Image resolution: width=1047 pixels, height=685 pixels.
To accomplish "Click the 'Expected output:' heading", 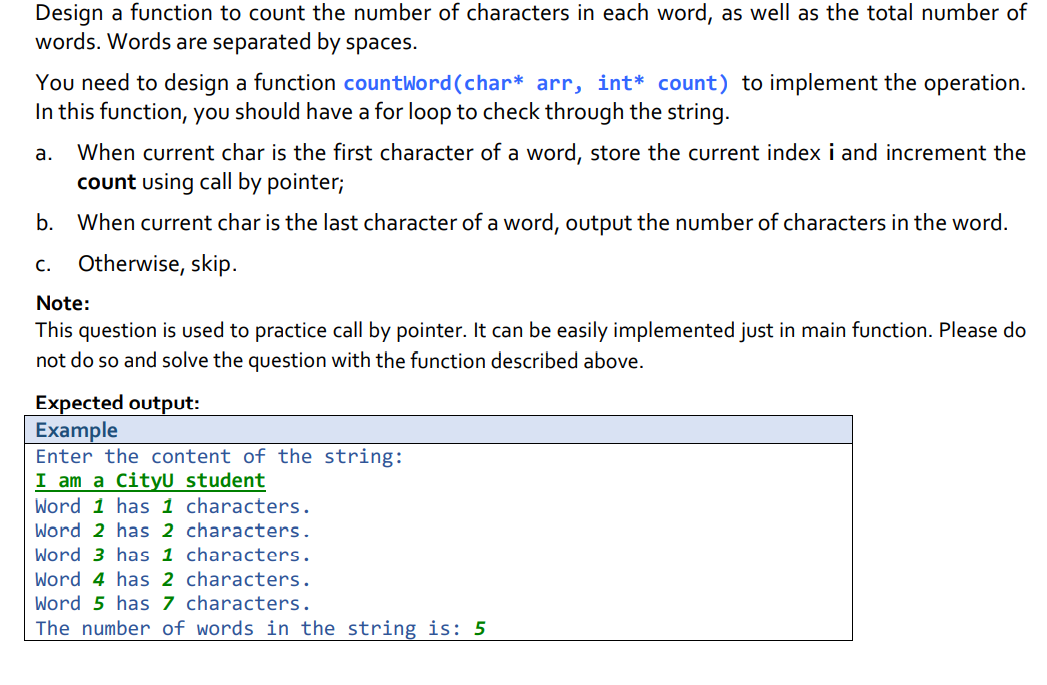I will pyautogui.click(x=118, y=403).
